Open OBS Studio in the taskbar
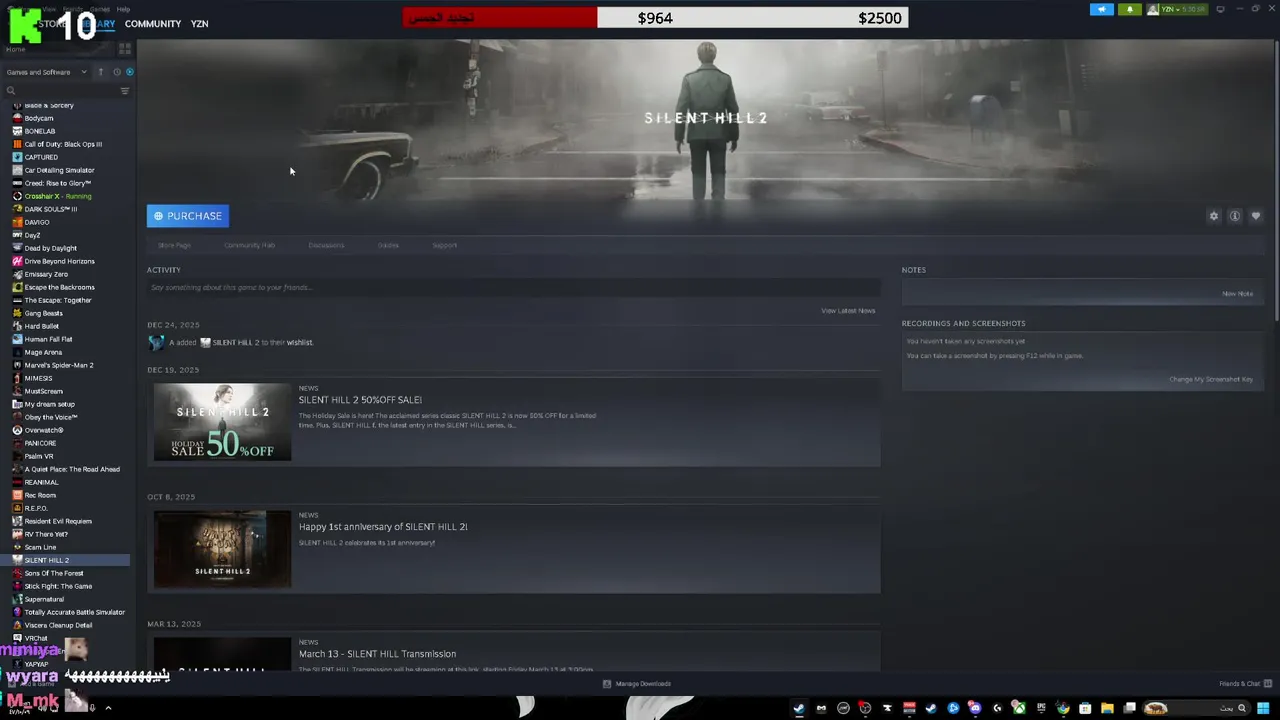Image resolution: width=1280 pixels, height=720 pixels. (864, 708)
